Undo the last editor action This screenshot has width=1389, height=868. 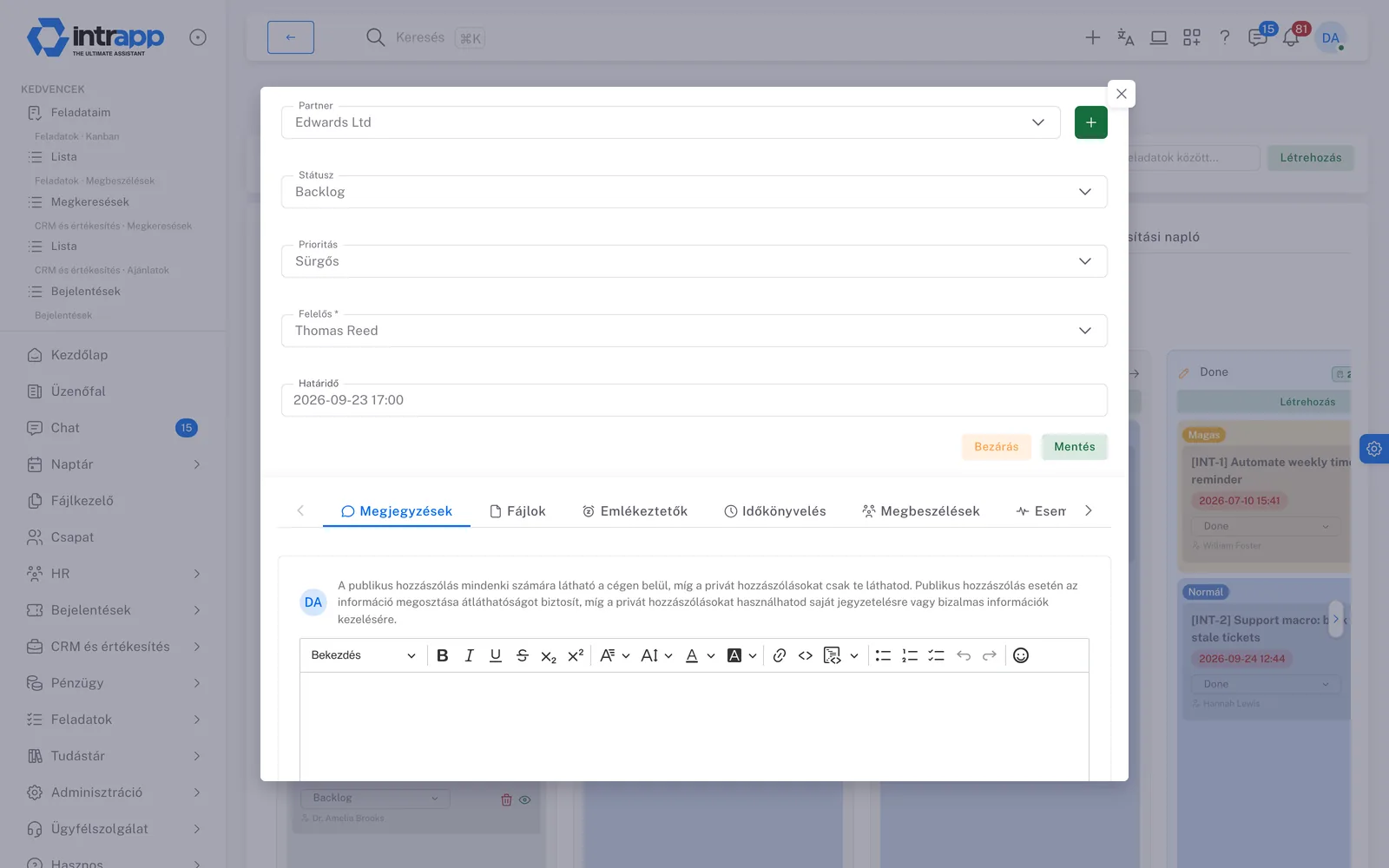coord(964,655)
